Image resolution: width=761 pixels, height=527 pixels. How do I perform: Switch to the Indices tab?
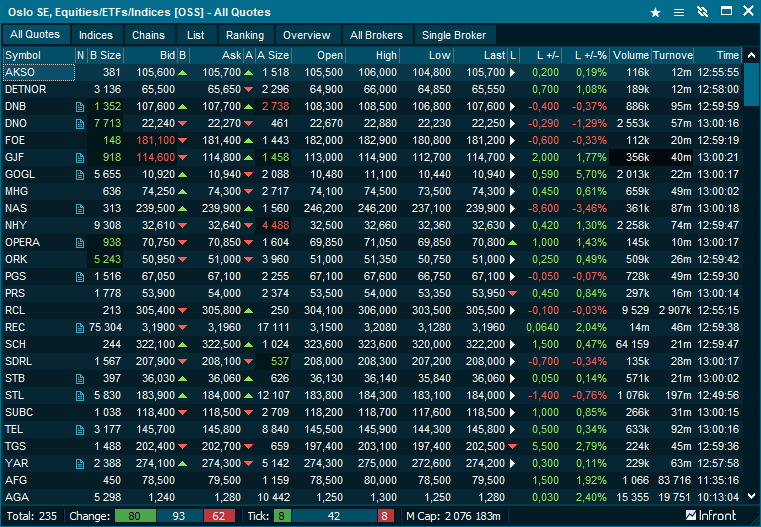tap(96, 35)
